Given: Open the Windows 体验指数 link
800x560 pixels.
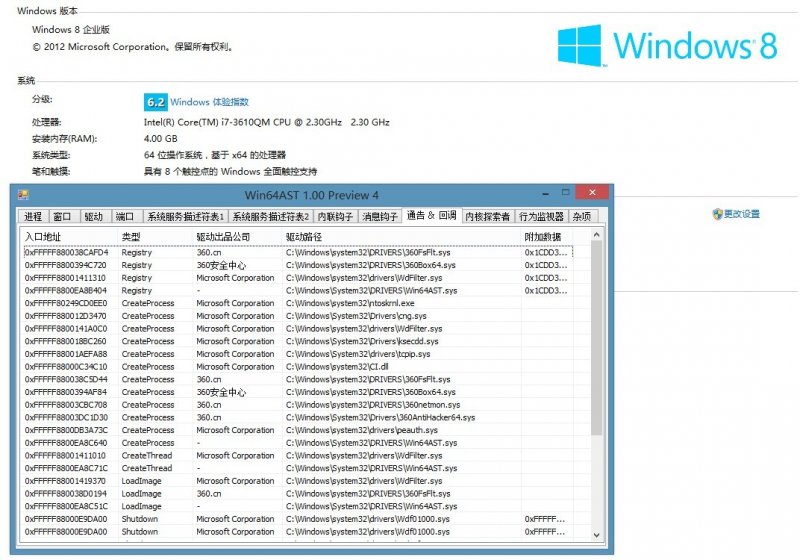Looking at the screenshot, I should point(209,102).
